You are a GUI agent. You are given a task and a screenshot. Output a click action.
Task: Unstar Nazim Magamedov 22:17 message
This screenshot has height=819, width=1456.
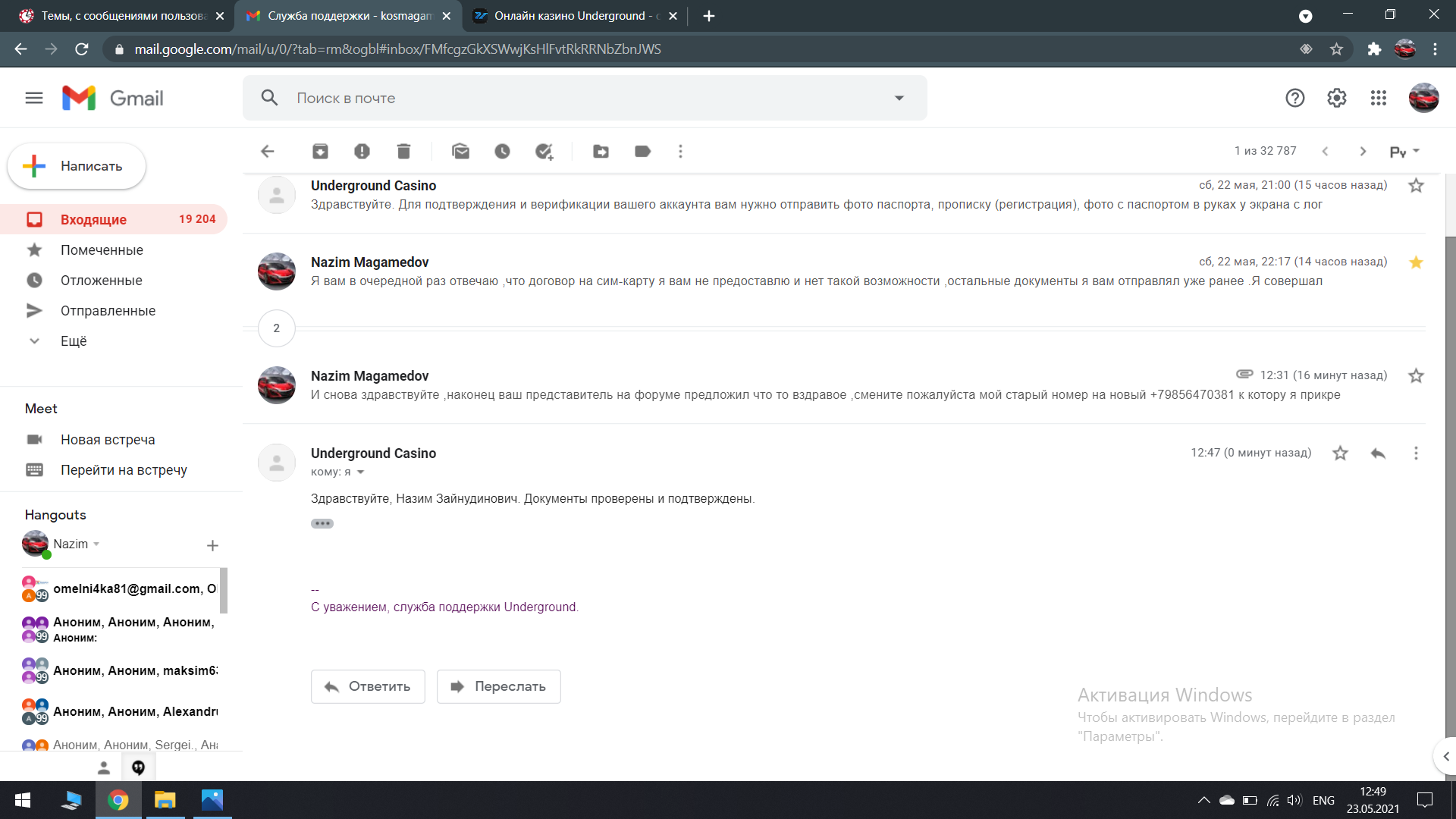click(x=1415, y=262)
